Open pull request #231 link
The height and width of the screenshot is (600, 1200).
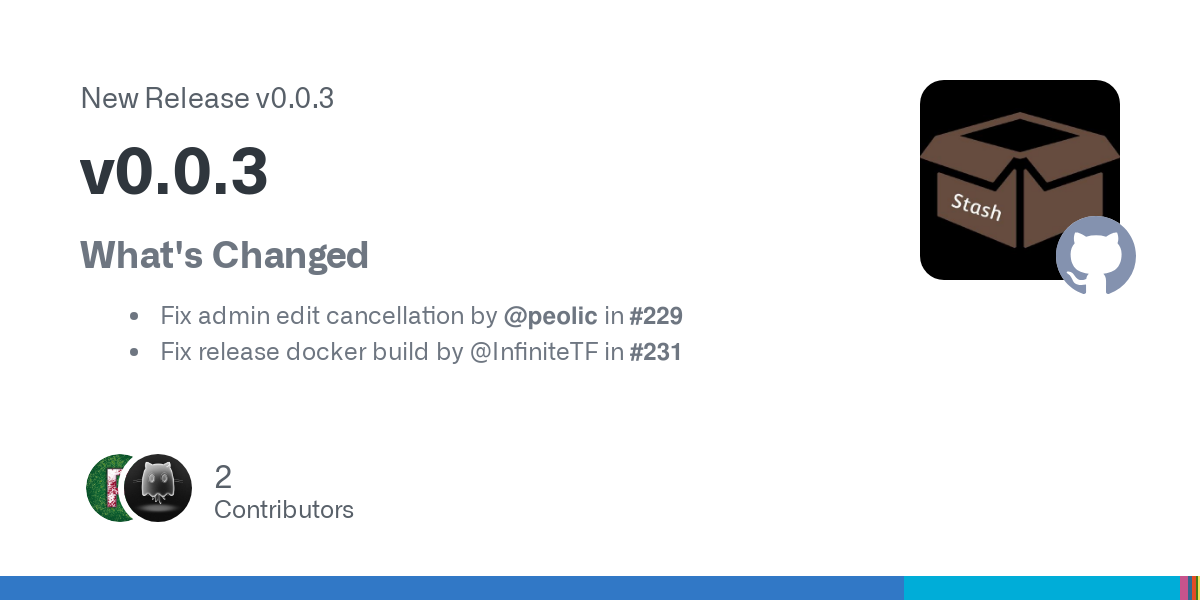pyautogui.click(x=655, y=352)
